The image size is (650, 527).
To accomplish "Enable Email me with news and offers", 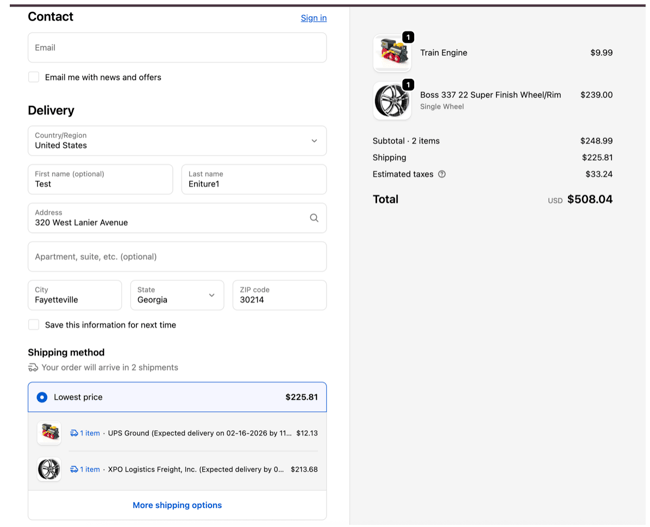I will click(x=34, y=77).
